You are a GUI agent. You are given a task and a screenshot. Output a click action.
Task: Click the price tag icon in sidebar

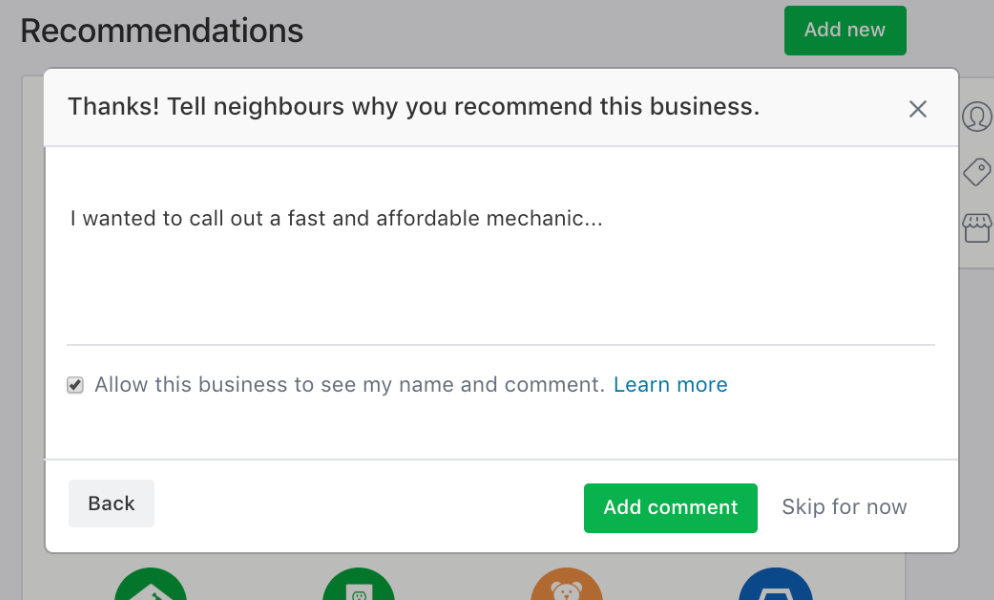coord(978,172)
